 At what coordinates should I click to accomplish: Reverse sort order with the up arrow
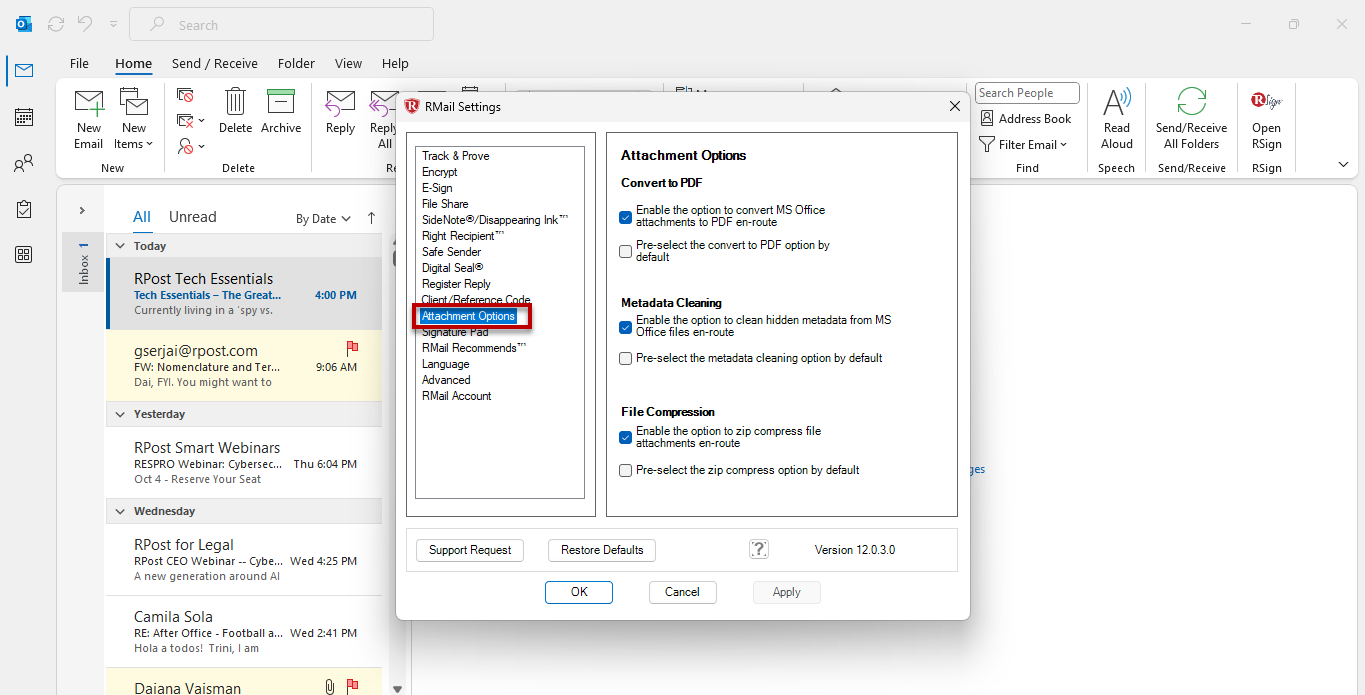[x=371, y=218]
